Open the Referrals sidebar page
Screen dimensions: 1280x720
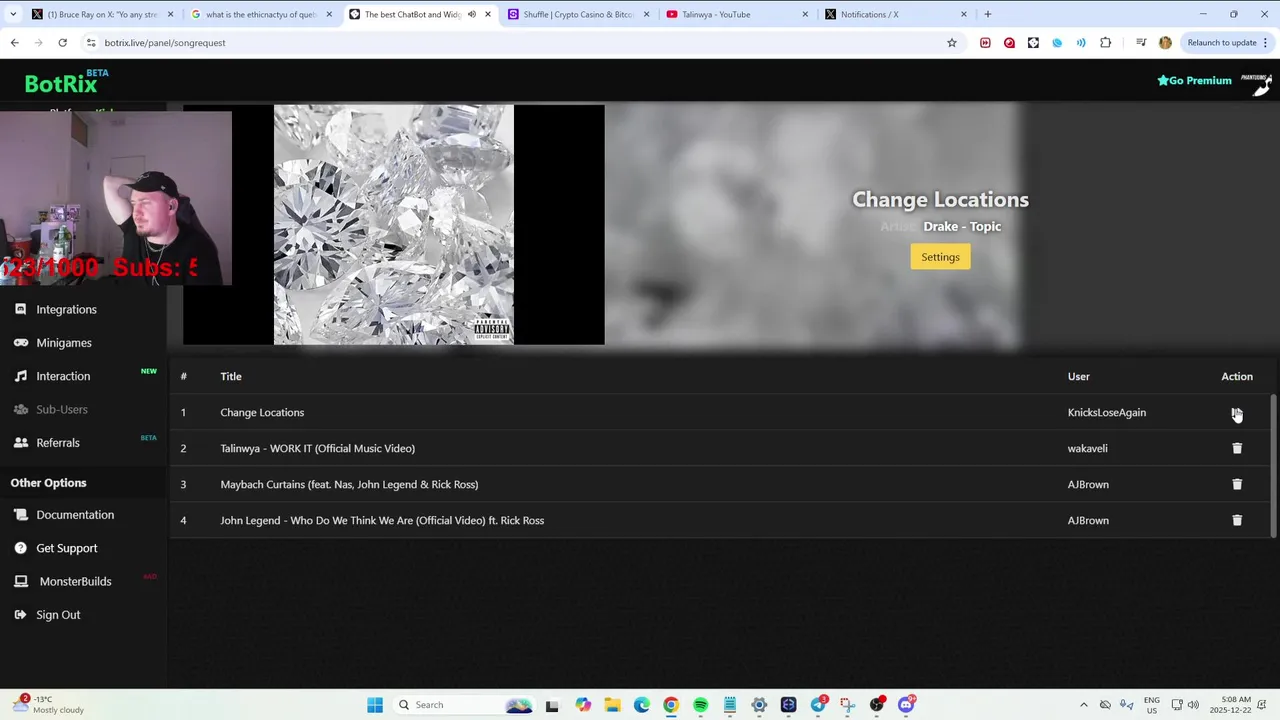(58, 442)
